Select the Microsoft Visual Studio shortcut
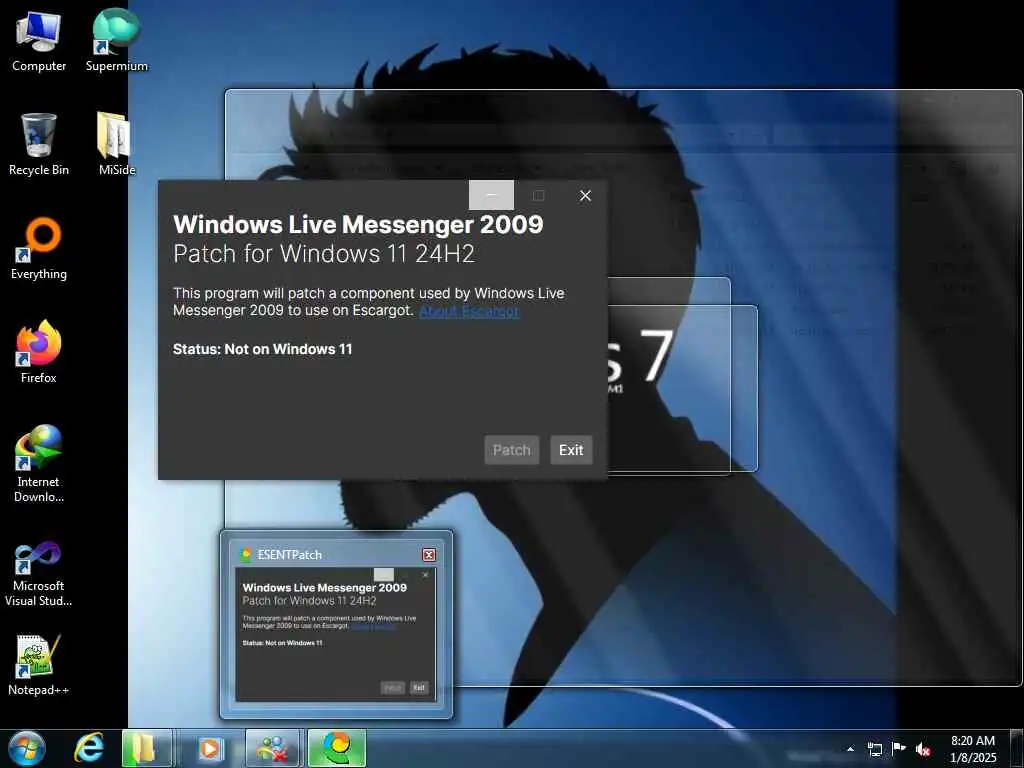This screenshot has height=768, width=1024. (39, 575)
